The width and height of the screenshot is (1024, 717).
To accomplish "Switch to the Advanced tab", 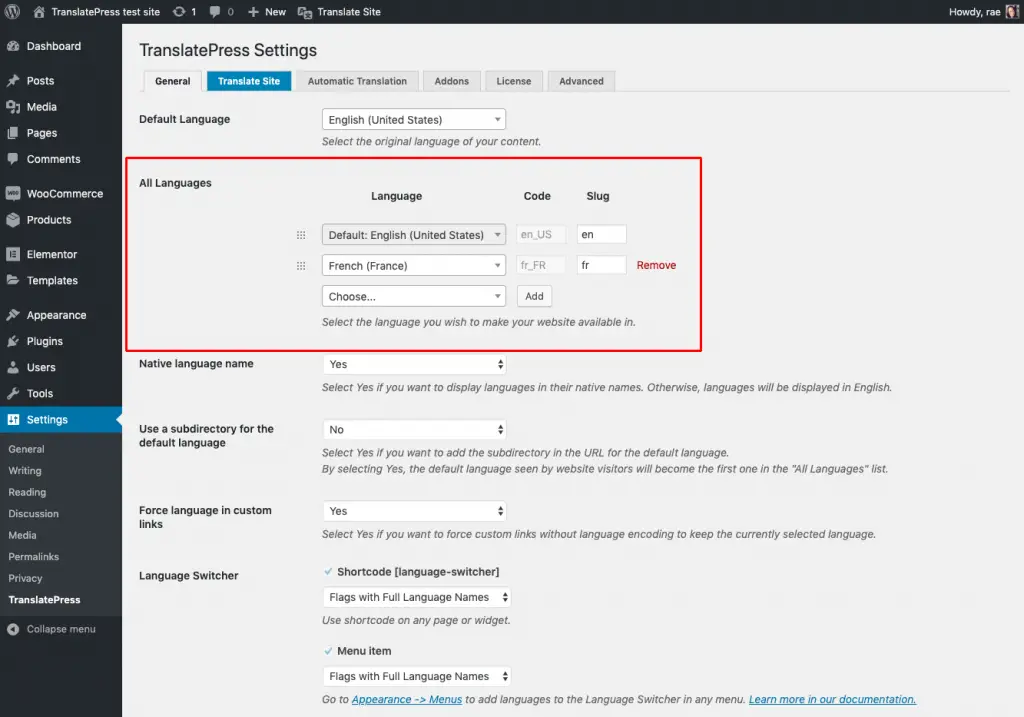I will click(x=581, y=81).
